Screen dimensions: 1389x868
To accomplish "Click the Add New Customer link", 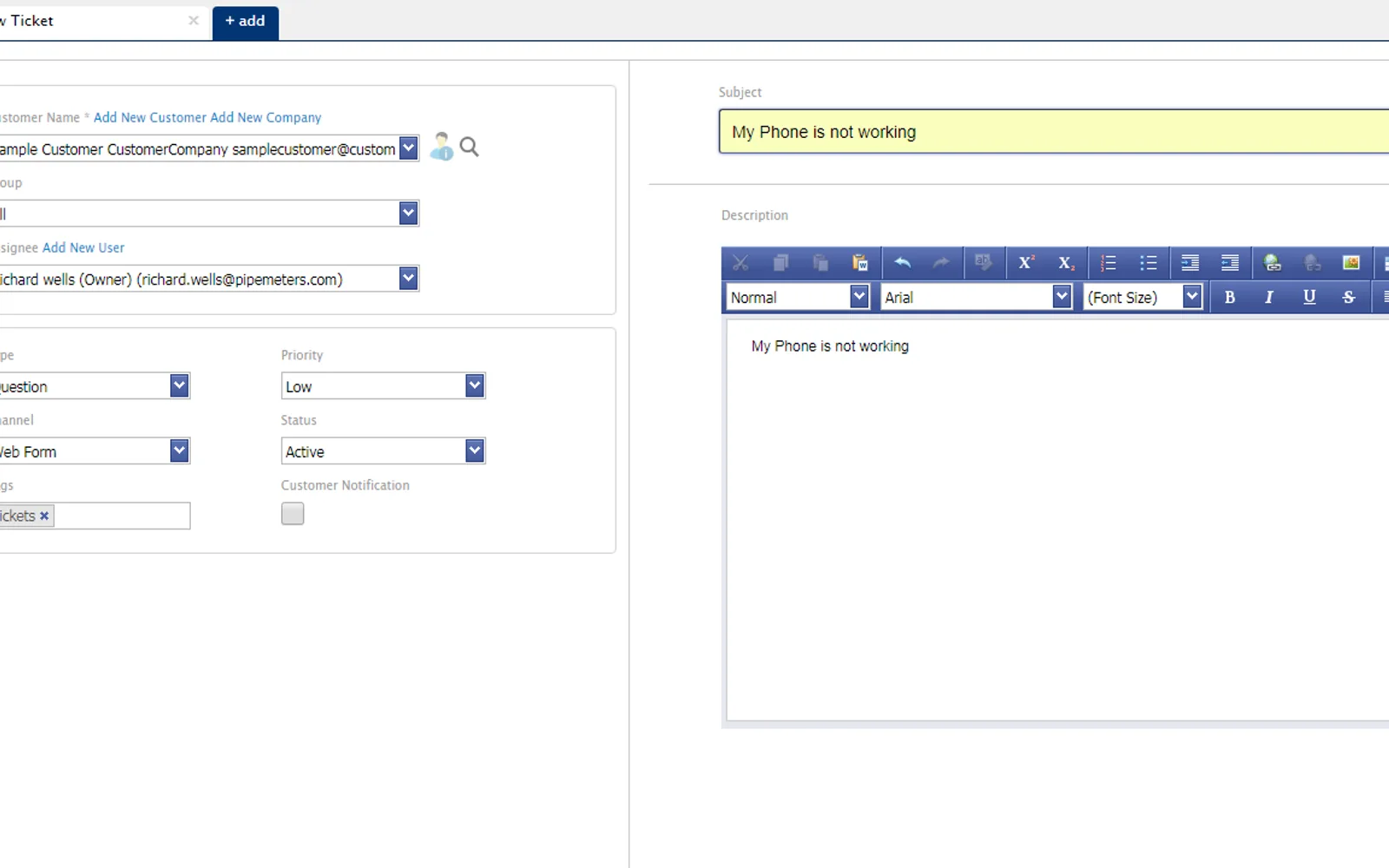I will [x=150, y=117].
